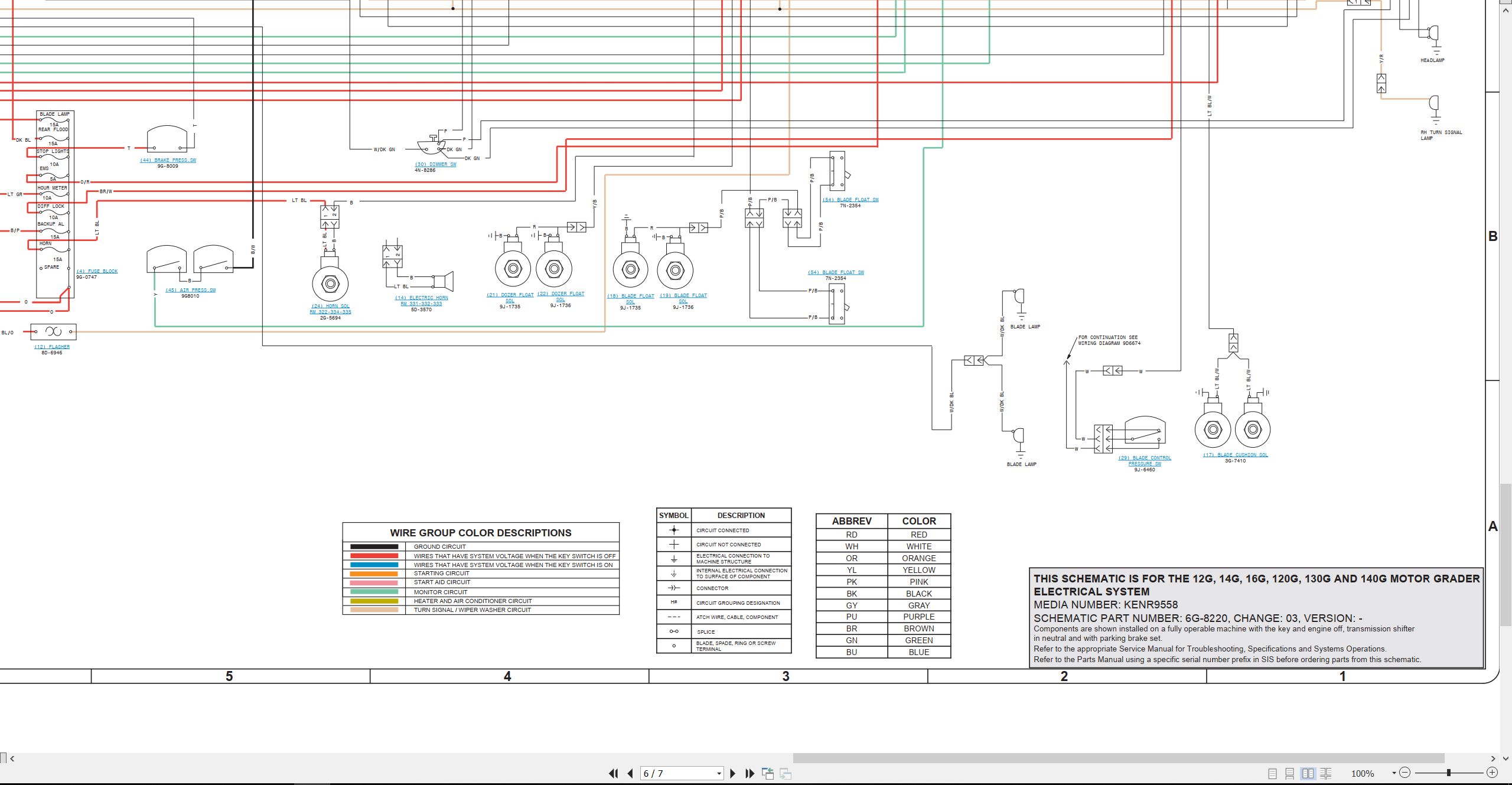Open the page number 6 / 7 dropdown
The image size is (1512, 785).
(719, 774)
